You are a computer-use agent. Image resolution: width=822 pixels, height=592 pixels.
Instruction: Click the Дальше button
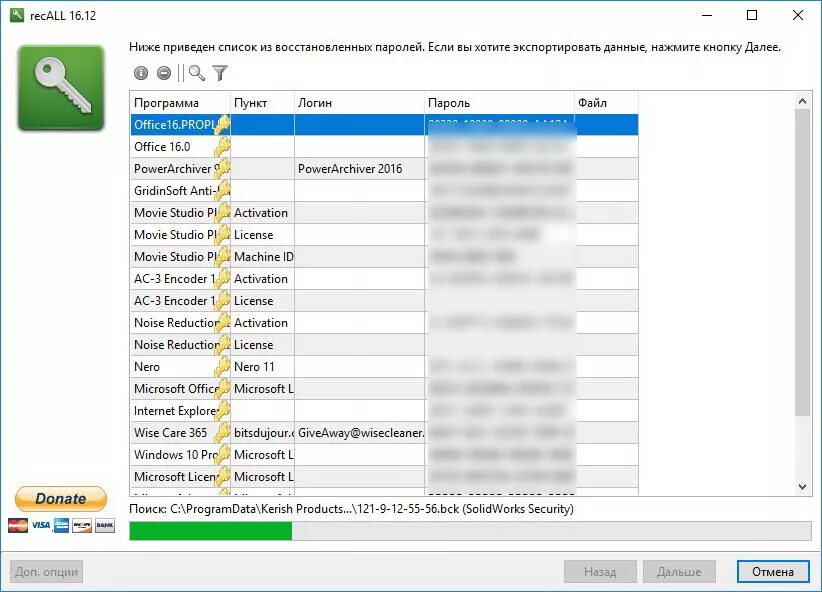pos(679,572)
